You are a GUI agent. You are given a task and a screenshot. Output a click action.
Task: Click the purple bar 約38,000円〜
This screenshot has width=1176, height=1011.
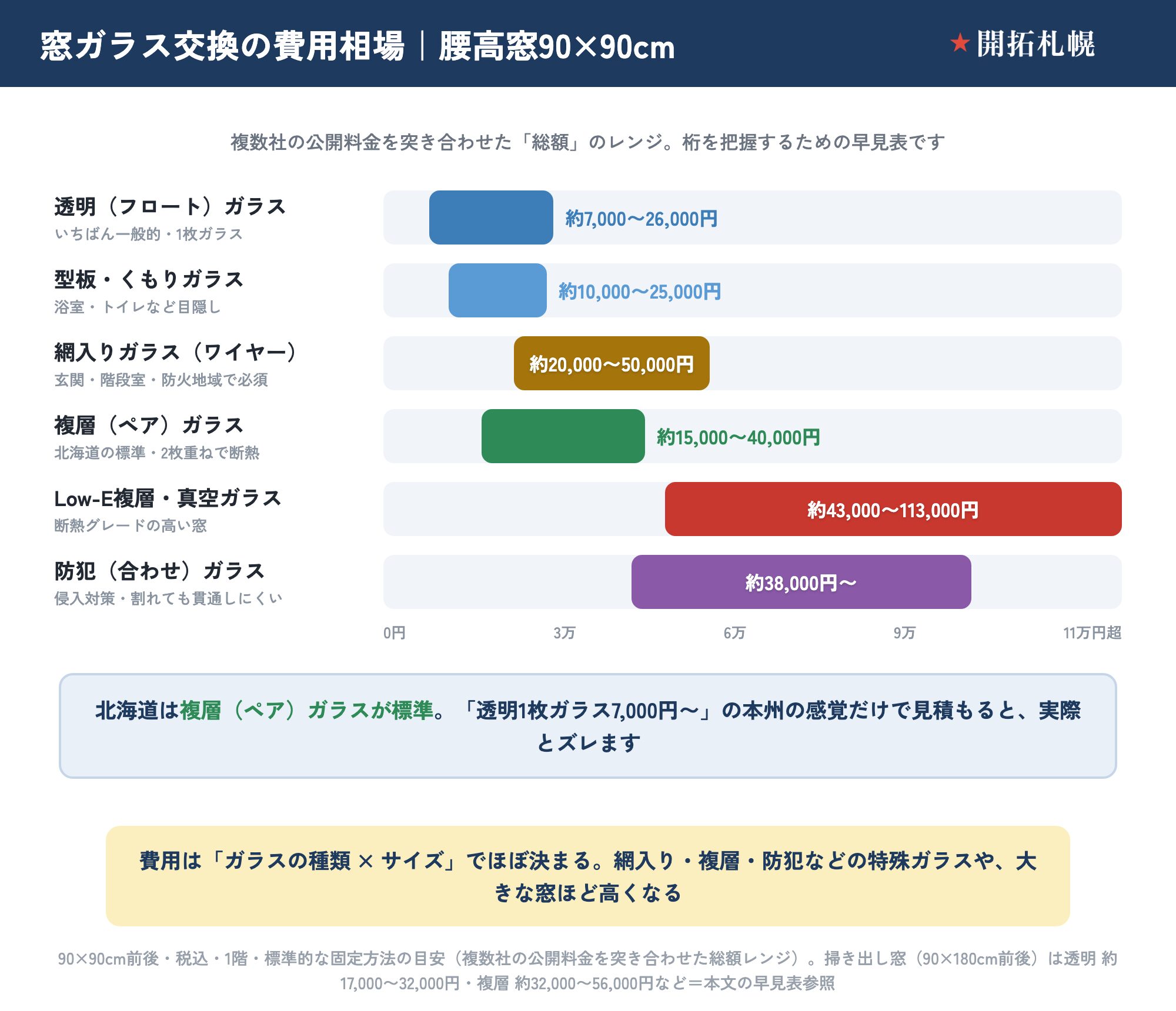click(801, 582)
